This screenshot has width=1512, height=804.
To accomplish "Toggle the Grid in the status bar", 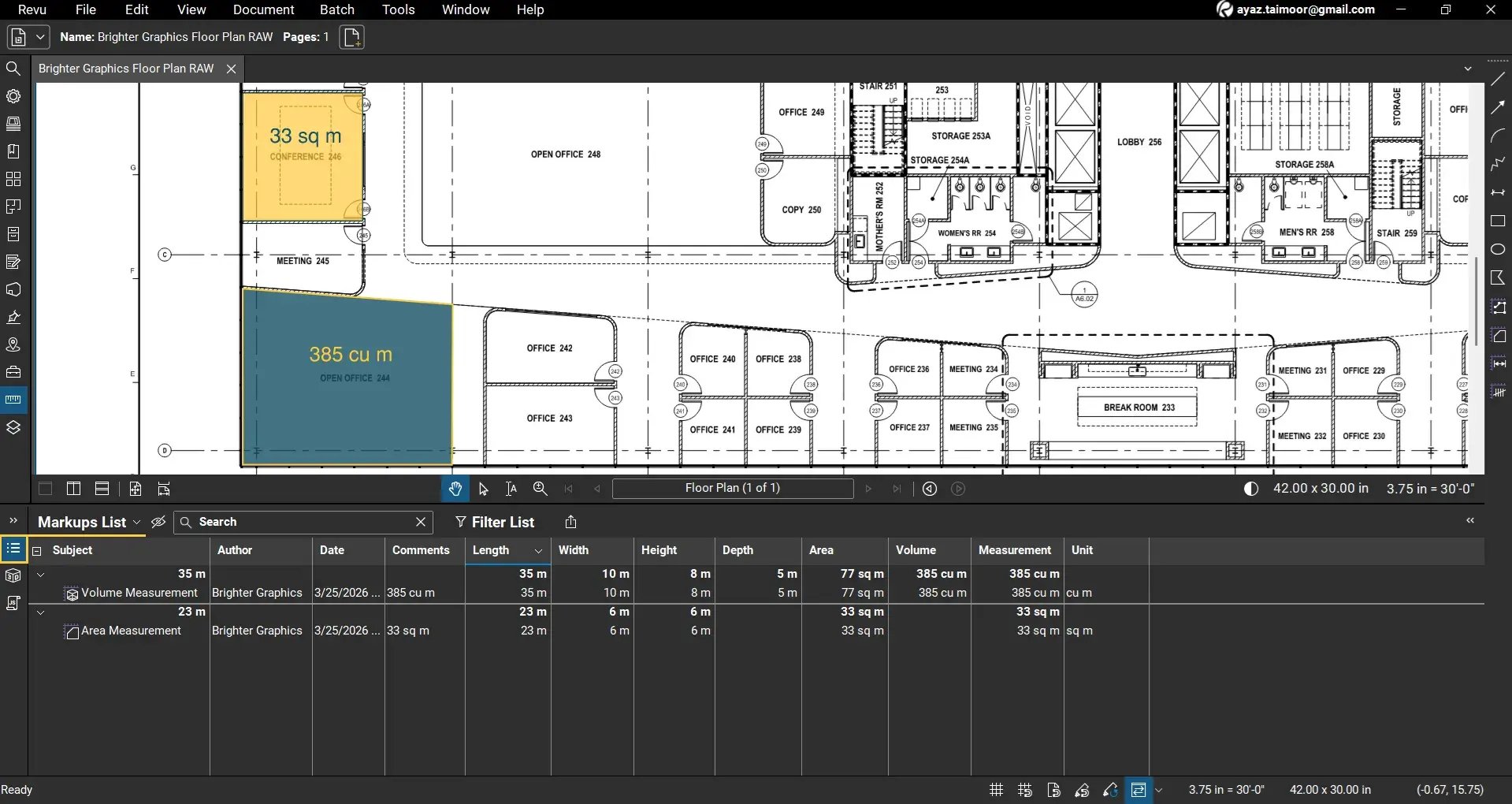I will (x=995, y=789).
